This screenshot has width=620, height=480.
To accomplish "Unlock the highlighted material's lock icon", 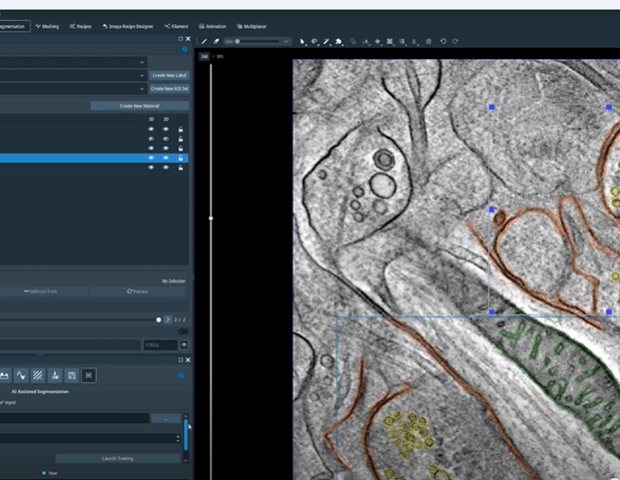I will point(180,158).
